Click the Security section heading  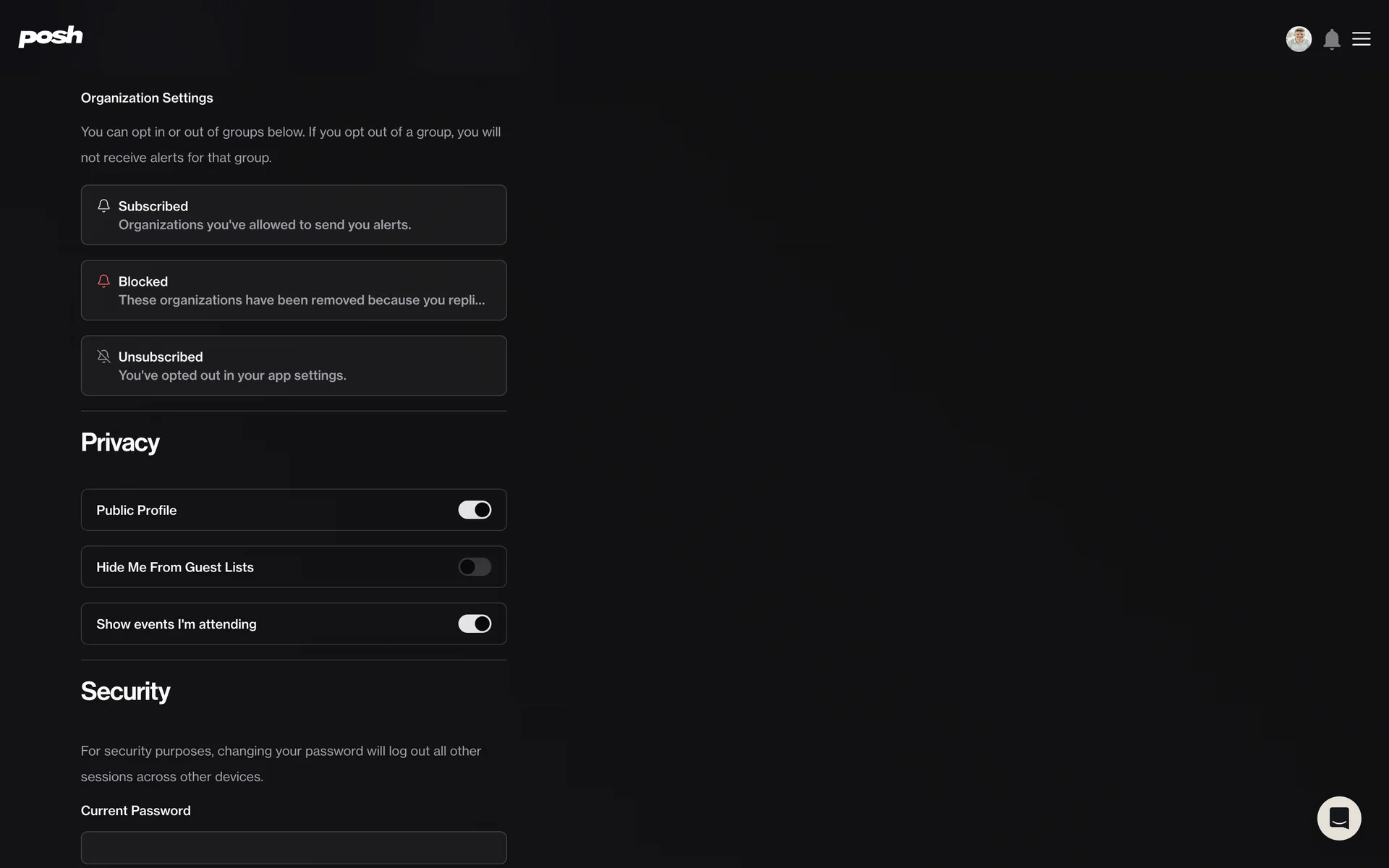[125, 692]
